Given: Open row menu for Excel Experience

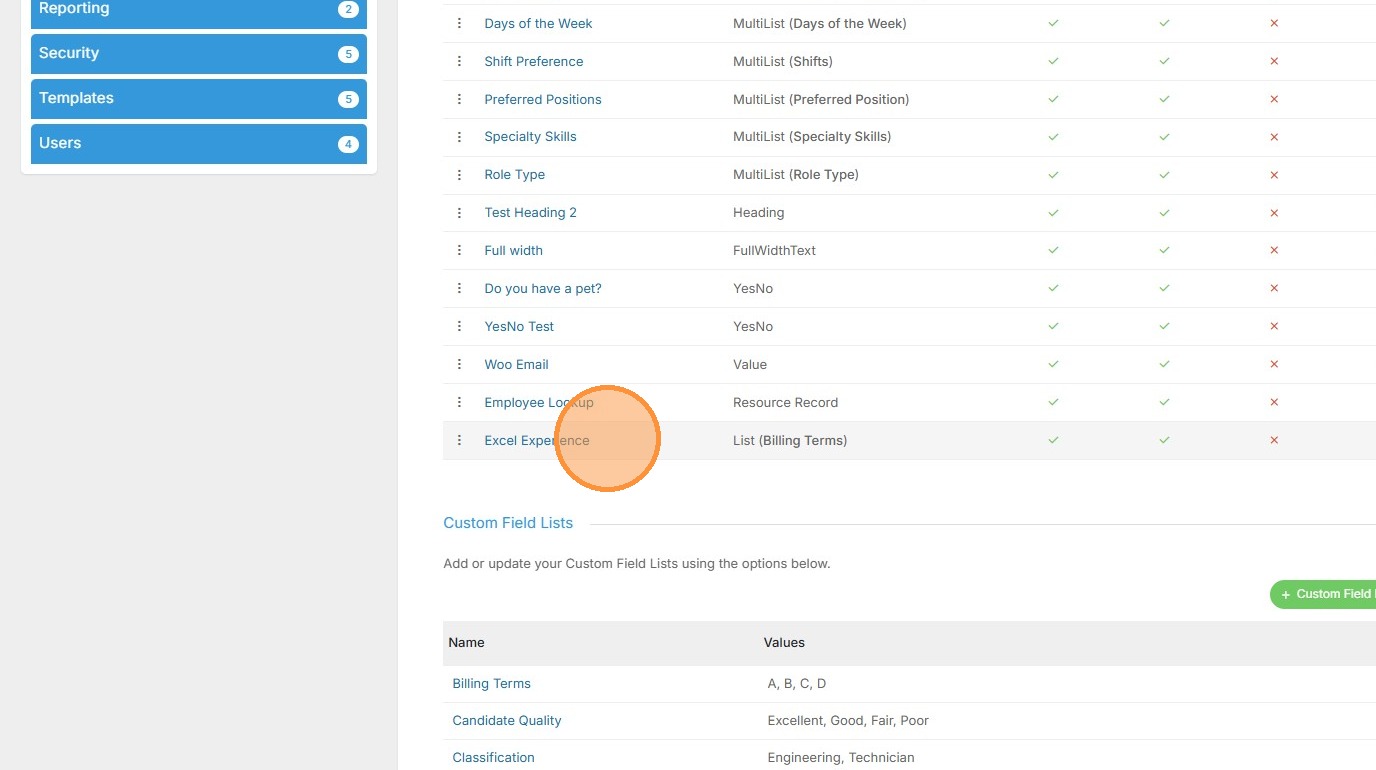Looking at the screenshot, I should [x=459, y=441].
